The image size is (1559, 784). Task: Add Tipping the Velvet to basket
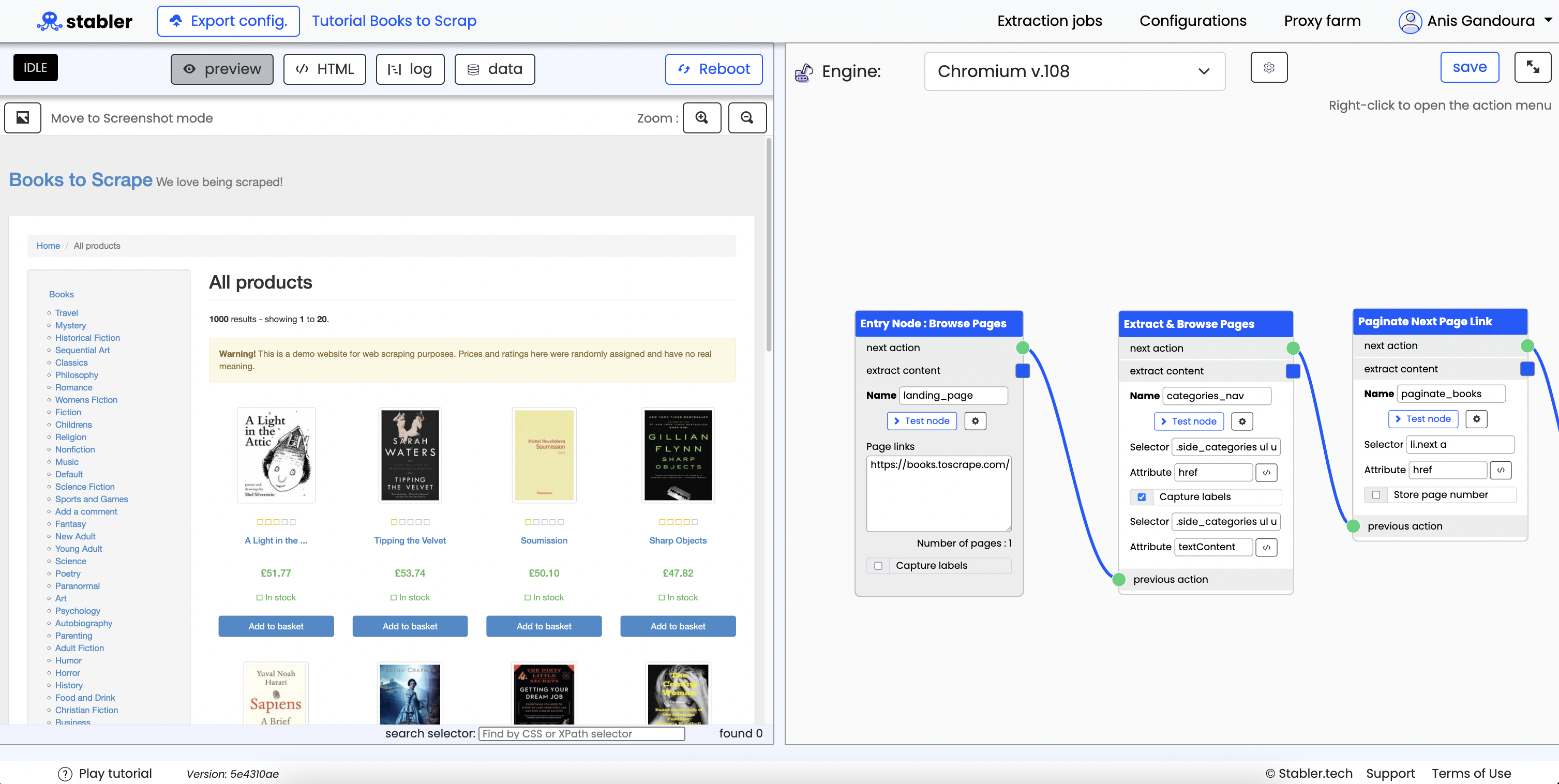coord(410,627)
